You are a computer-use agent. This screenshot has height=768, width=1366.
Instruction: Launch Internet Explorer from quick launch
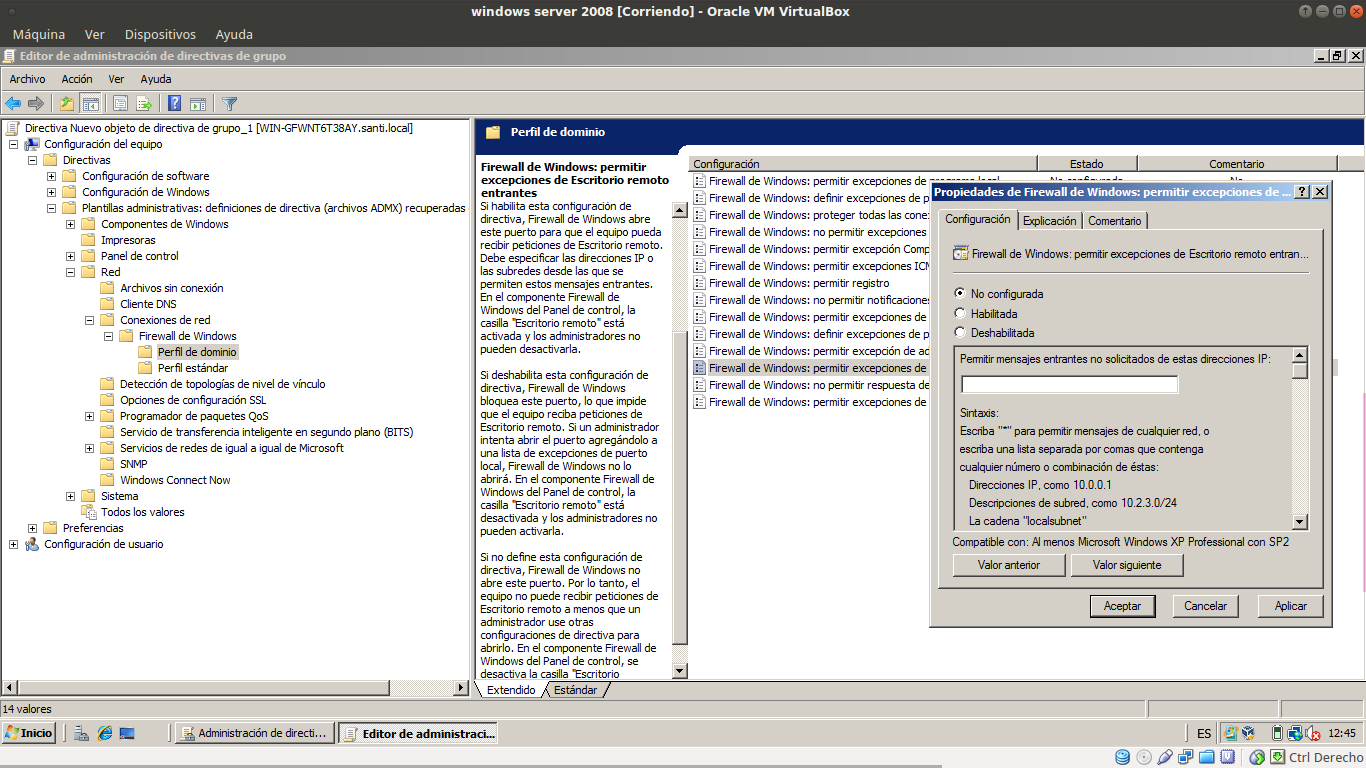point(104,733)
